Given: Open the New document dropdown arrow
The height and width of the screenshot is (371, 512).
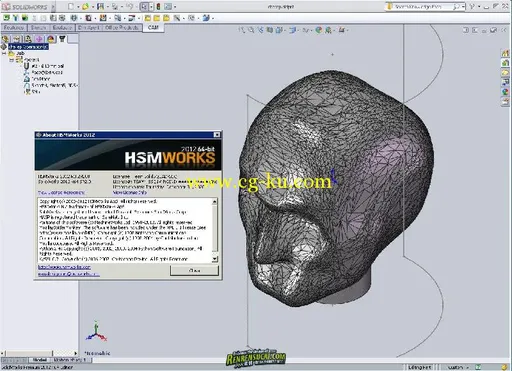Looking at the screenshot, I should pos(77,7).
